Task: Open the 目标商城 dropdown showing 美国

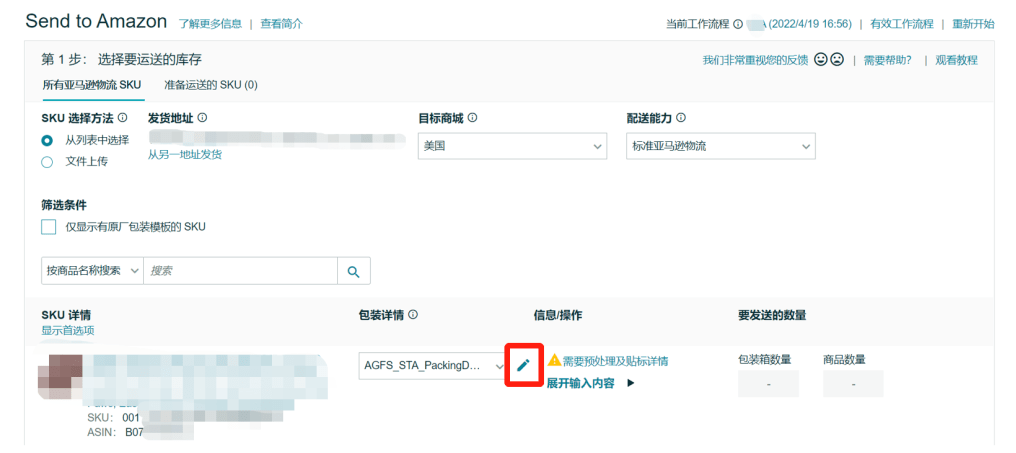Action: pyautogui.click(x=512, y=146)
